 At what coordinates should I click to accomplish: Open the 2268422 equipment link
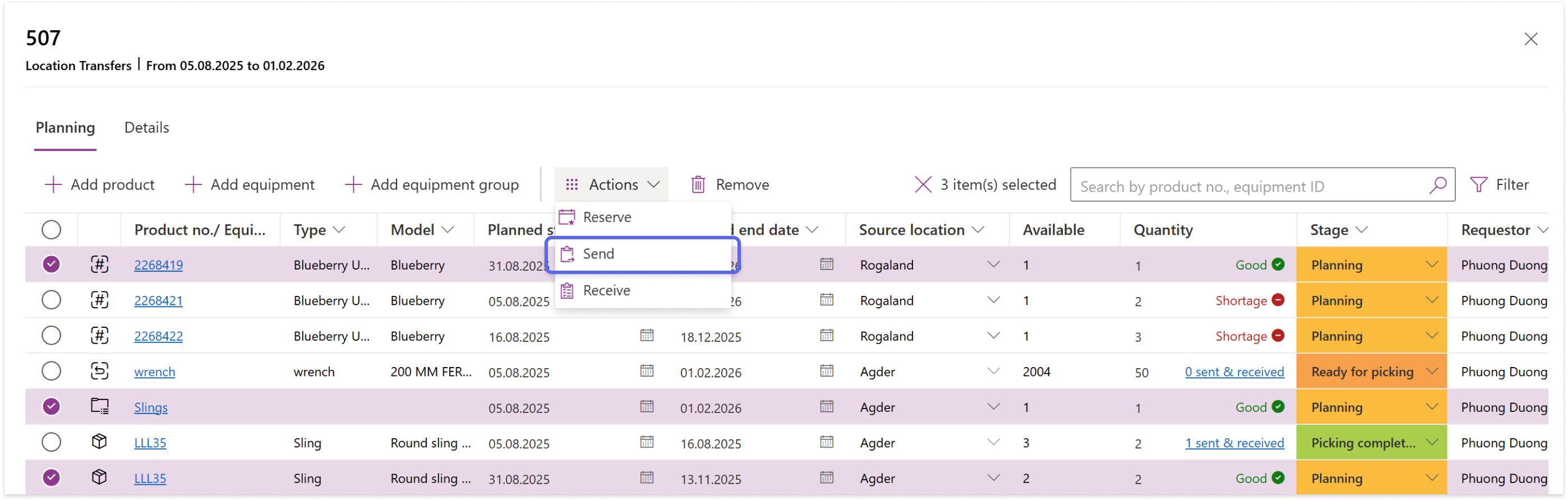pos(158,336)
